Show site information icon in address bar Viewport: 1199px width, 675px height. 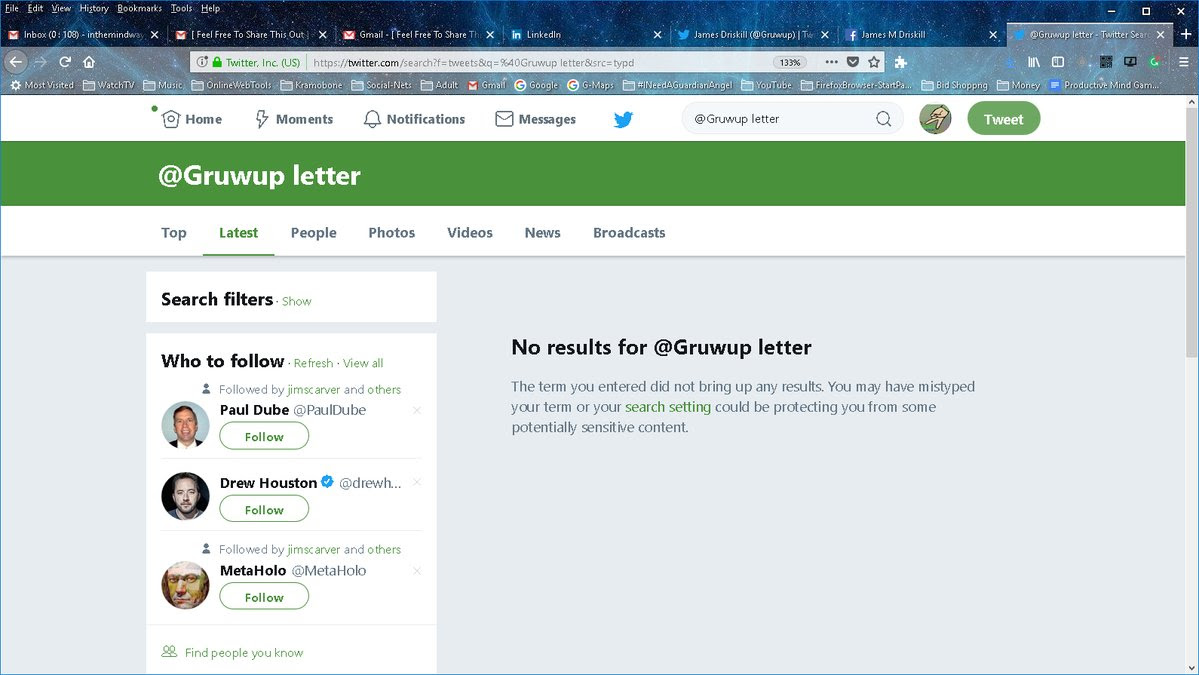click(x=202, y=62)
